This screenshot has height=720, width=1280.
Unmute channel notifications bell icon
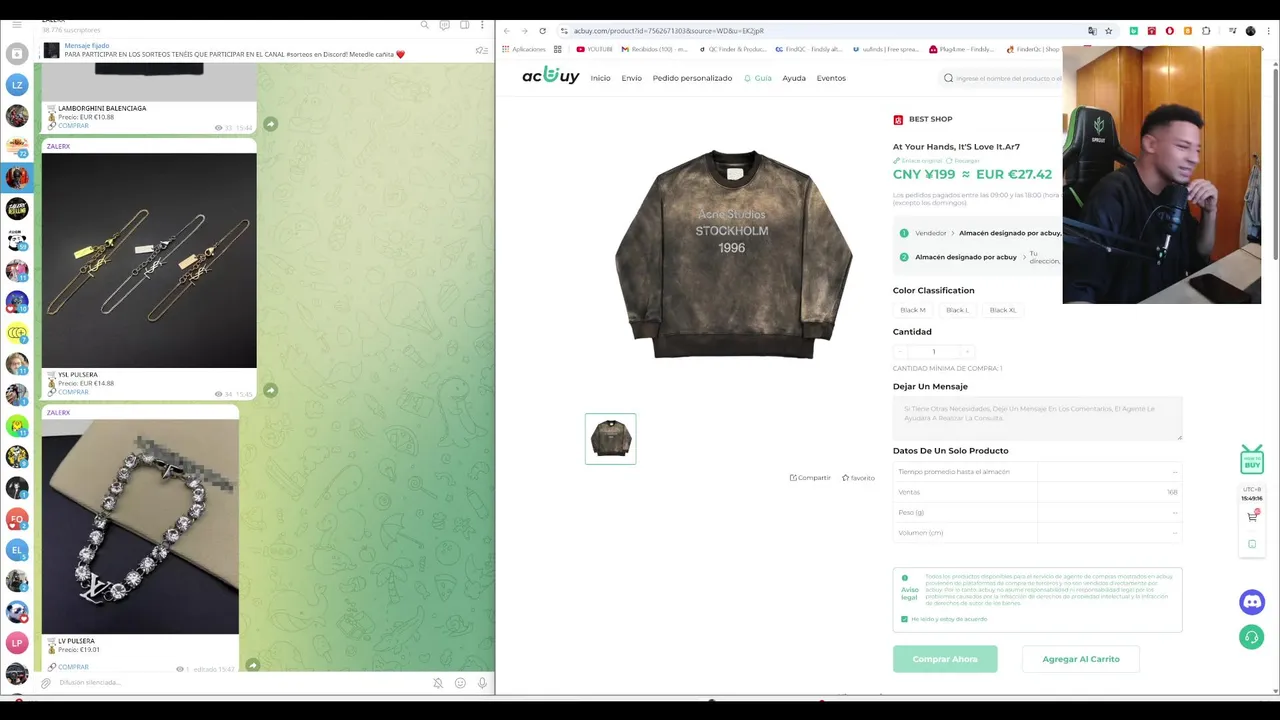click(x=438, y=683)
